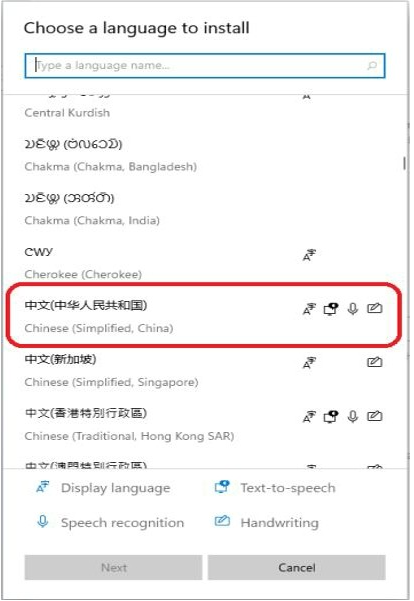Choose Cherokee (Cherokee) from list
The height and width of the screenshot is (601, 414).
coord(205,263)
